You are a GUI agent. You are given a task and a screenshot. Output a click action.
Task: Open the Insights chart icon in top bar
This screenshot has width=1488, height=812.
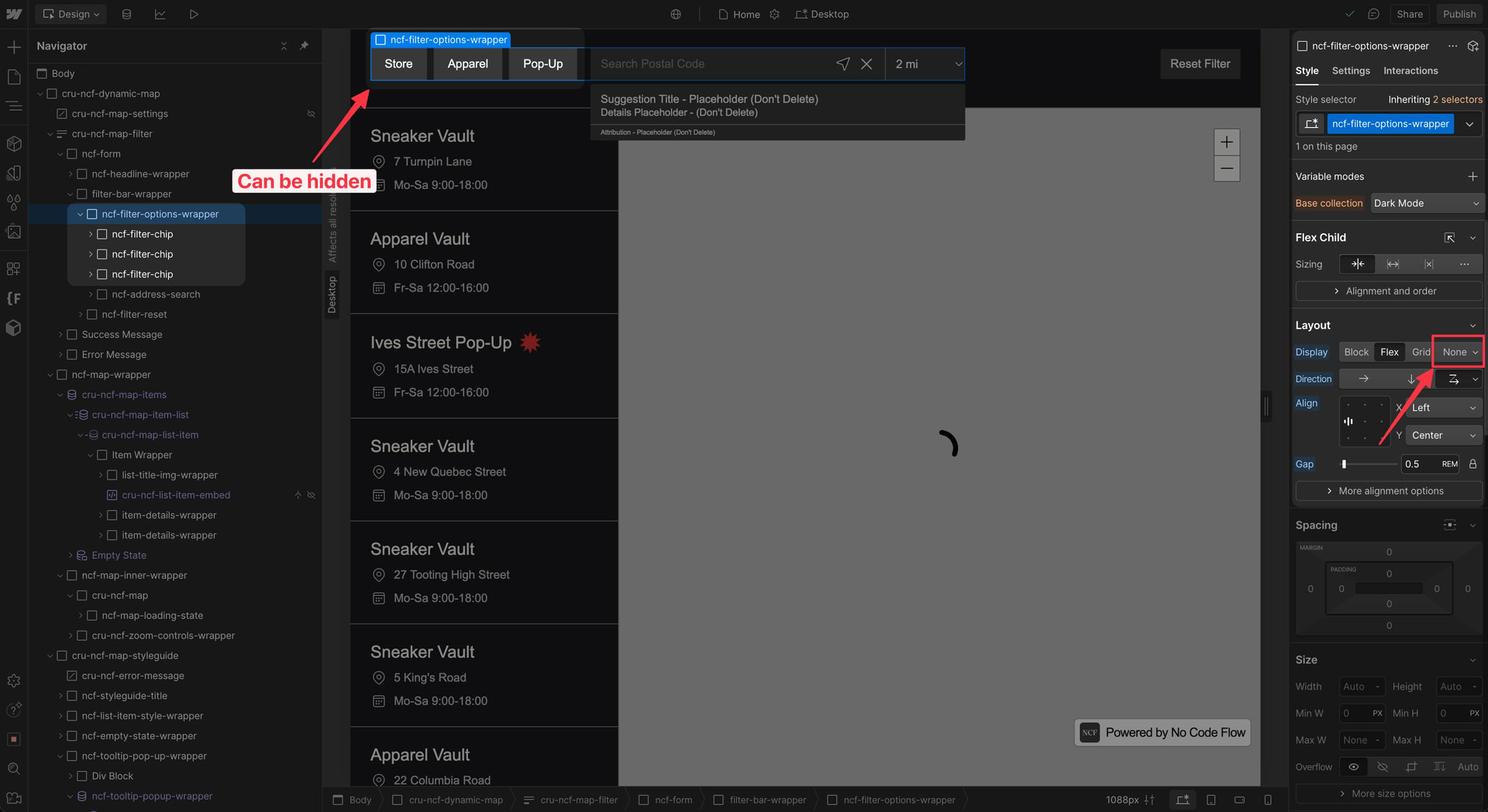160,14
